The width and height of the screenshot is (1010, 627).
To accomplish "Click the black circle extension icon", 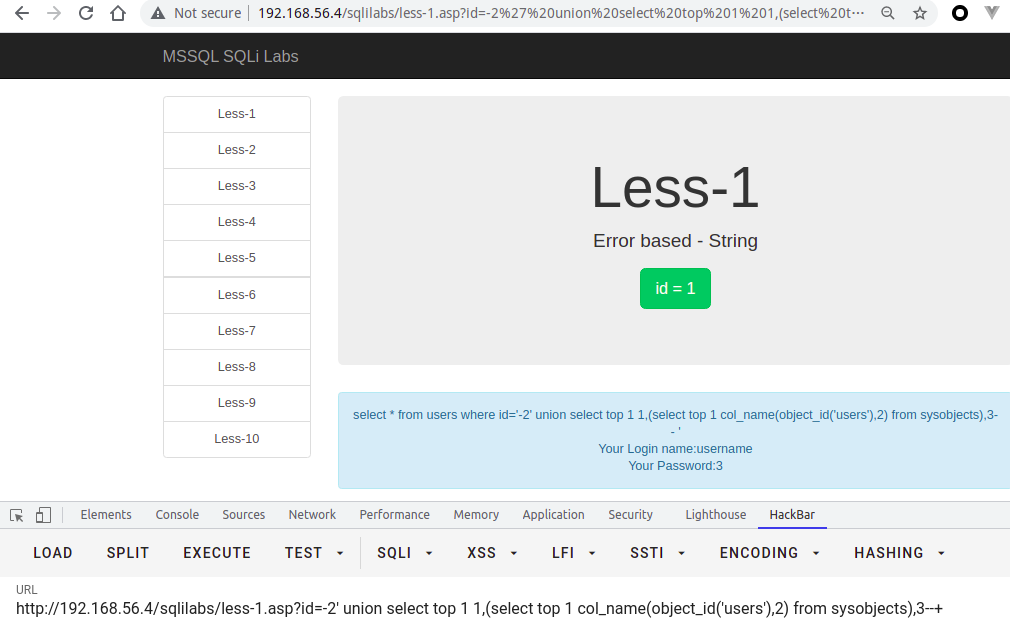I will click(960, 13).
